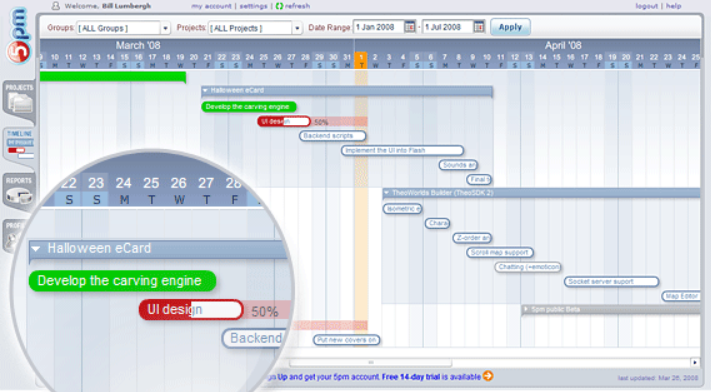
Task: Click the 5pm logo
Action: tap(19, 35)
